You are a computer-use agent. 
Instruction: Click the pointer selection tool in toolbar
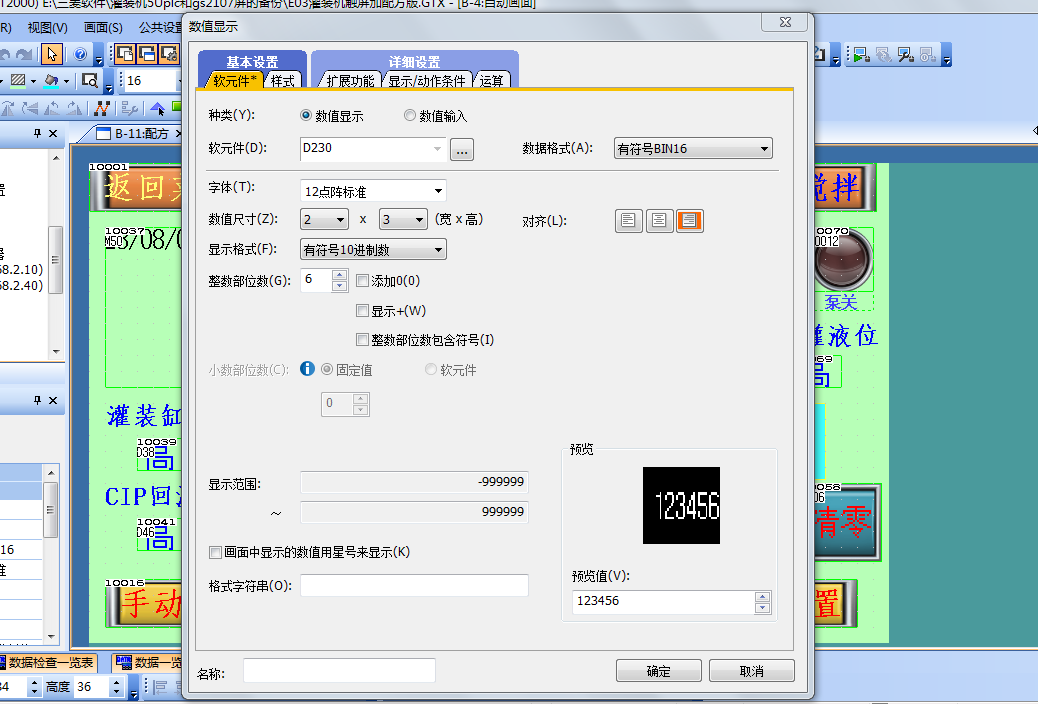tap(53, 53)
